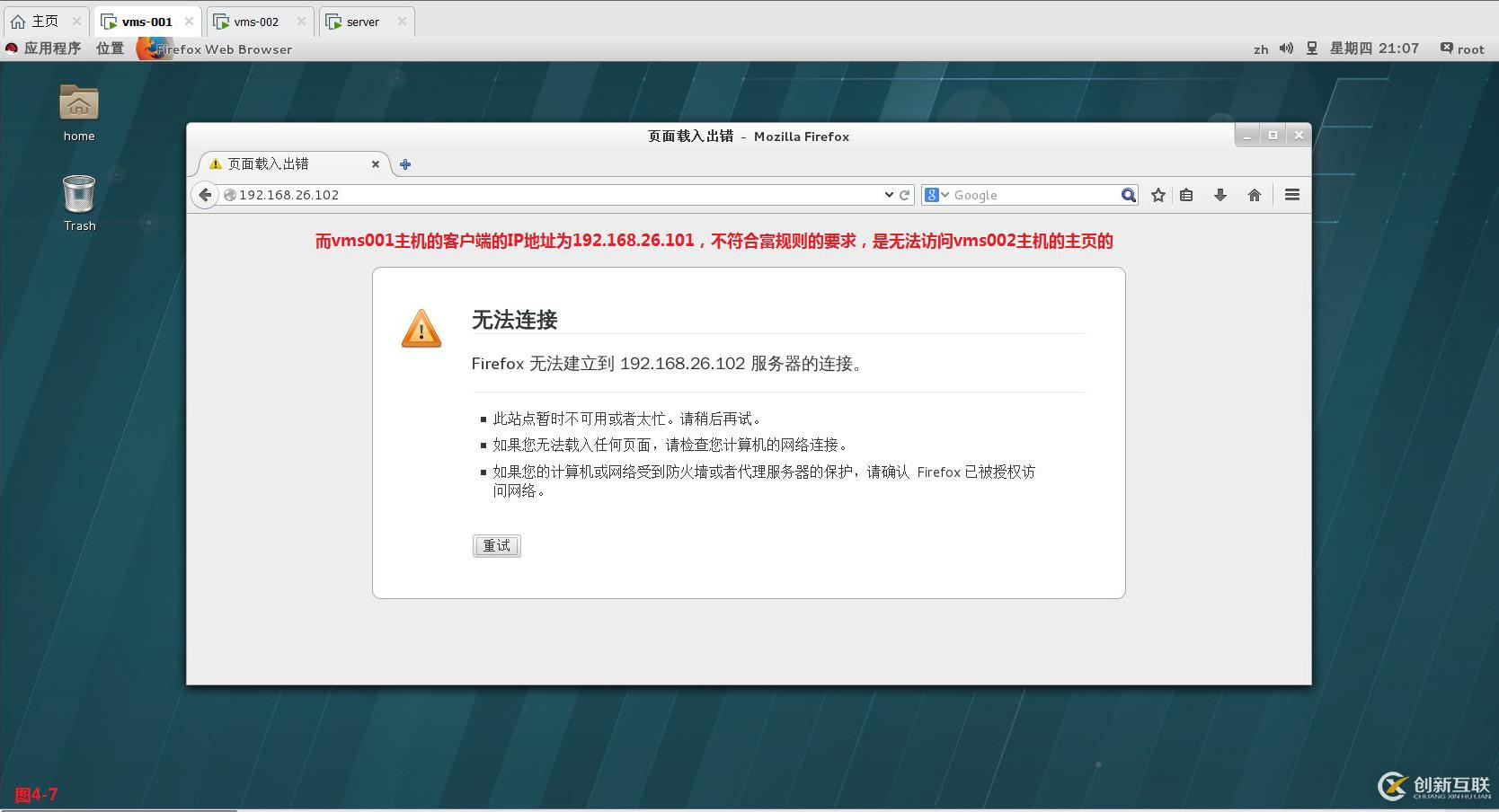Click the magnifier icon in Google search bar
Screen dimensions: 1499x812
click(1128, 195)
